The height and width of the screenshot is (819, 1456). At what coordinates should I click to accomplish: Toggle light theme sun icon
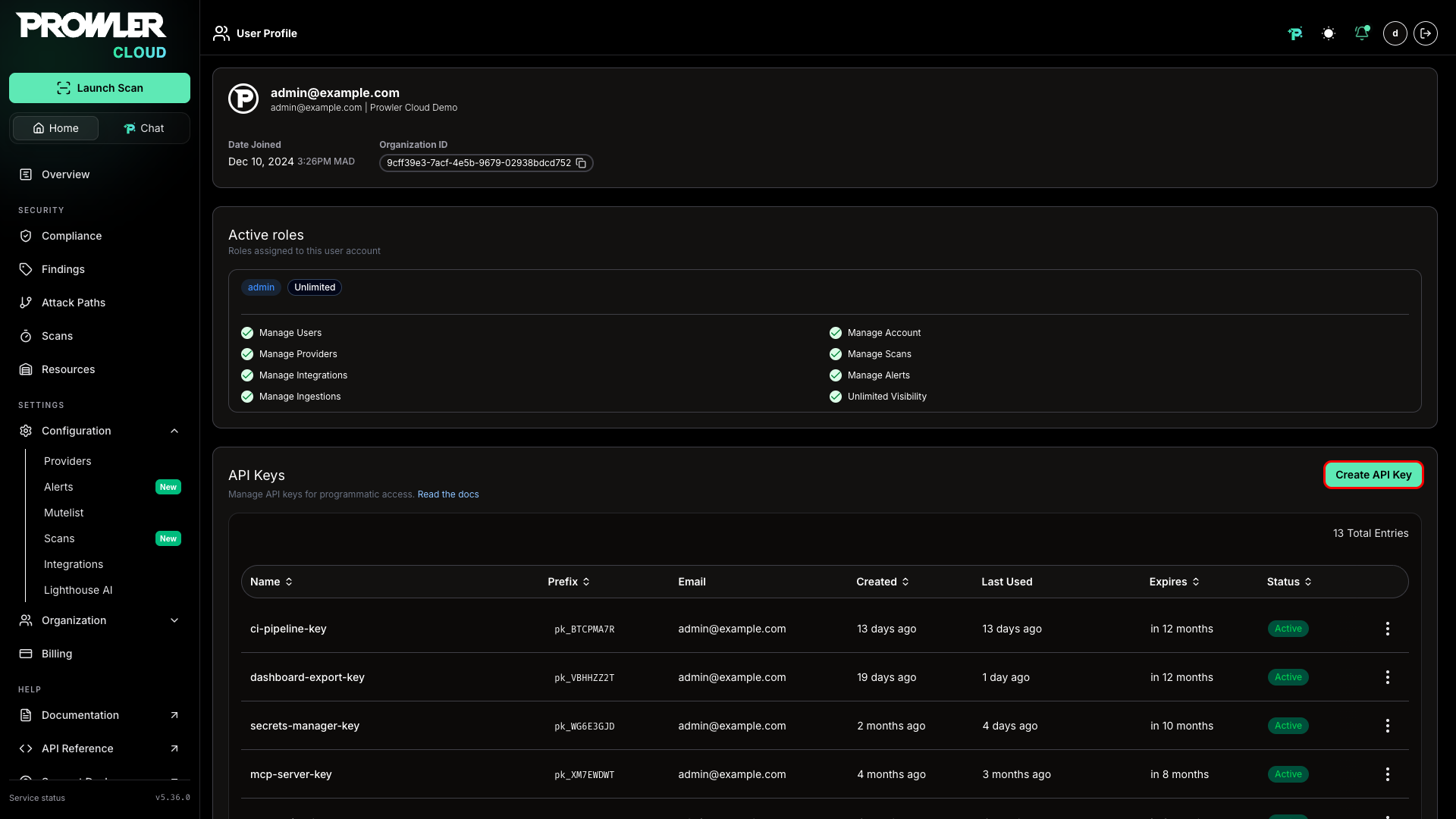tap(1329, 33)
